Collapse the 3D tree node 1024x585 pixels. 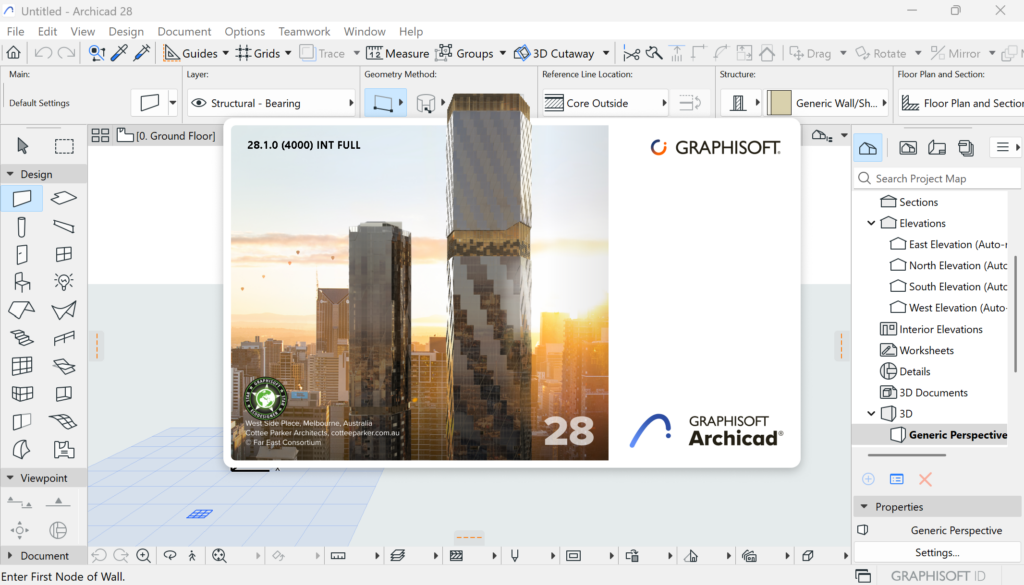871,413
